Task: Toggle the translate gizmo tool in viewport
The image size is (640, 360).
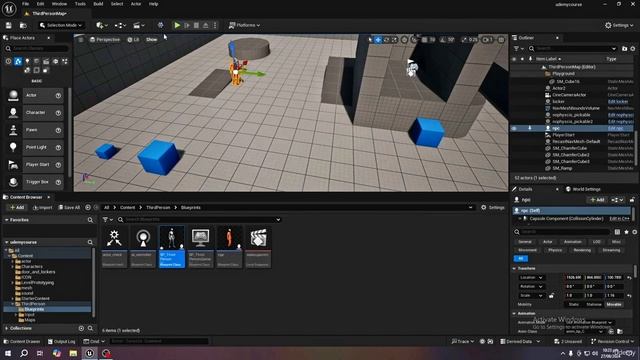Action: [x=378, y=40]
